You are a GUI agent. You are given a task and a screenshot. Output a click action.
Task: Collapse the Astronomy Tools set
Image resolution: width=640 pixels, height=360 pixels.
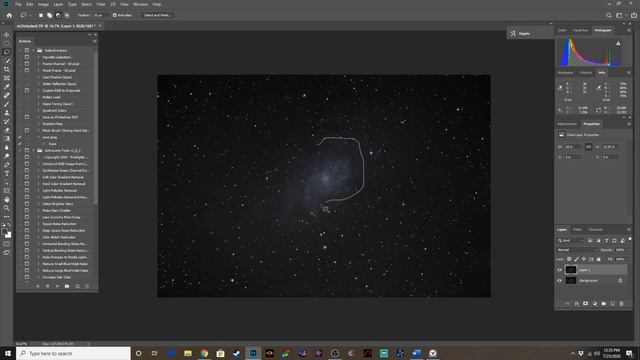[x=34, y=150]
